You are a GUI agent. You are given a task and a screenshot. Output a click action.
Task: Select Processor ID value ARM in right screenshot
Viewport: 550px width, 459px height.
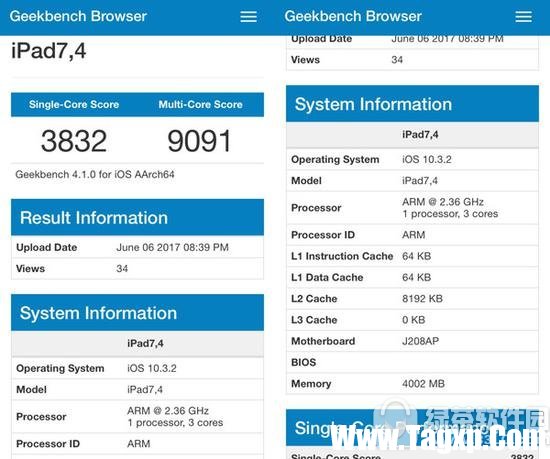[414, 235]
